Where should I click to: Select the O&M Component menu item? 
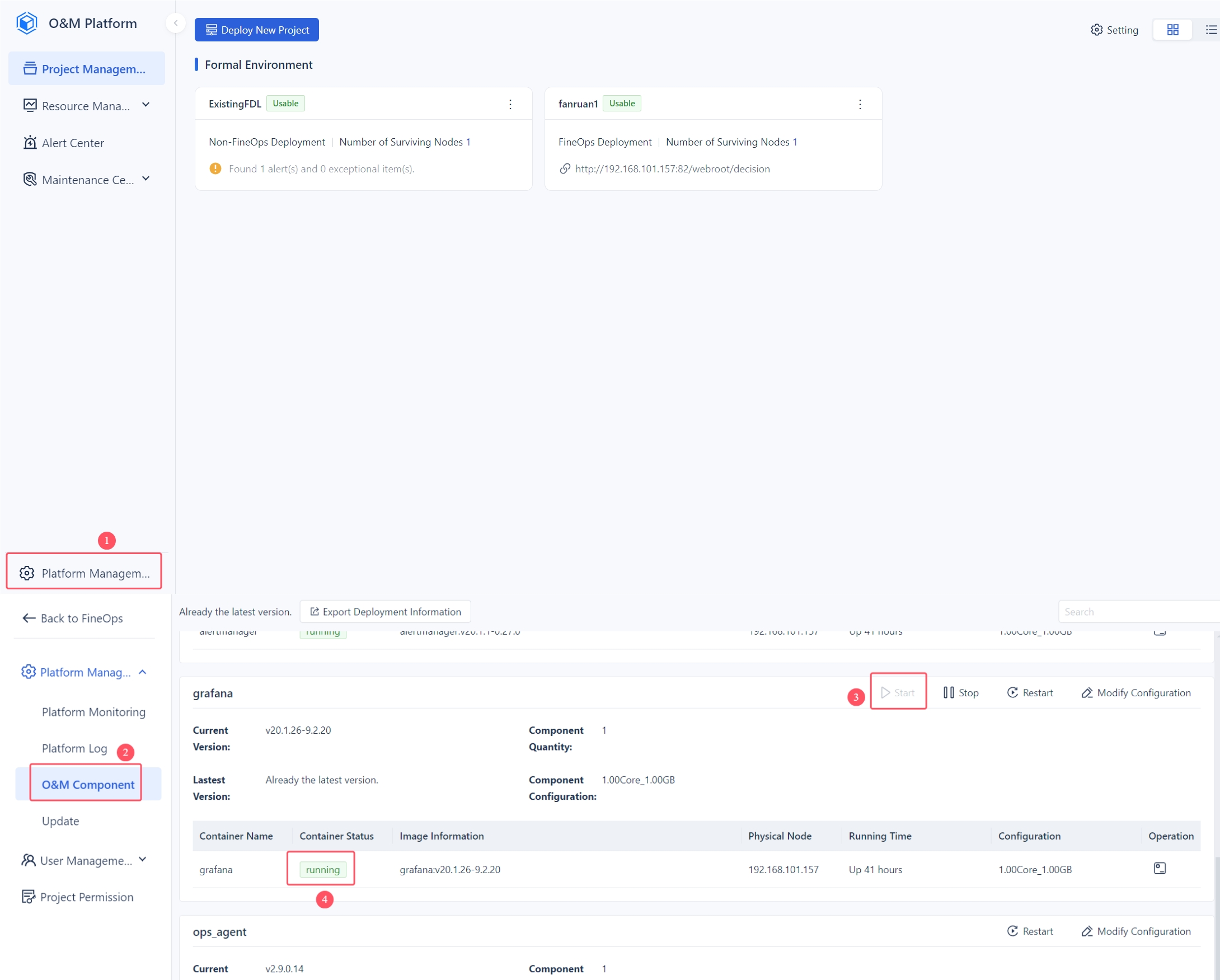pos(88,784)
